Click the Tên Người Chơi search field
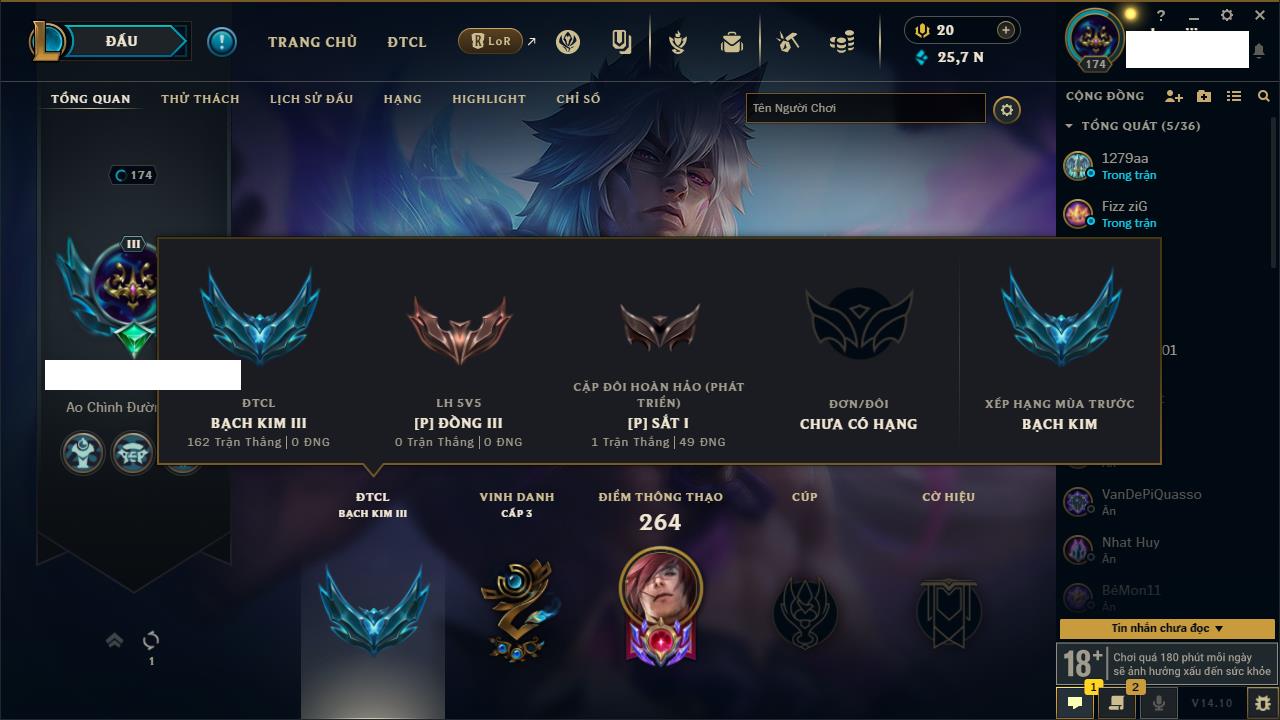This screenshot has height=720, width=1280. [x=866, y=108]
